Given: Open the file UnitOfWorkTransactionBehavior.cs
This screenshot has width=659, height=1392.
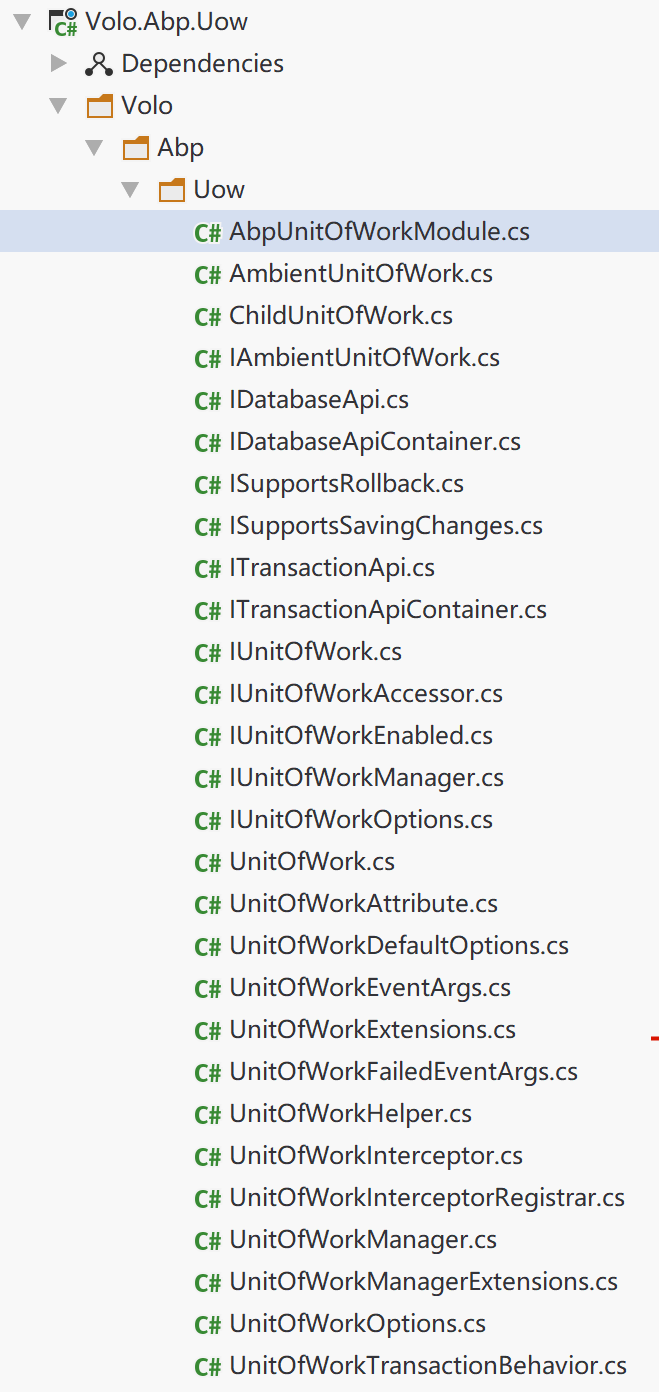Looking at the screenshot, I should tap(428, 1366).
